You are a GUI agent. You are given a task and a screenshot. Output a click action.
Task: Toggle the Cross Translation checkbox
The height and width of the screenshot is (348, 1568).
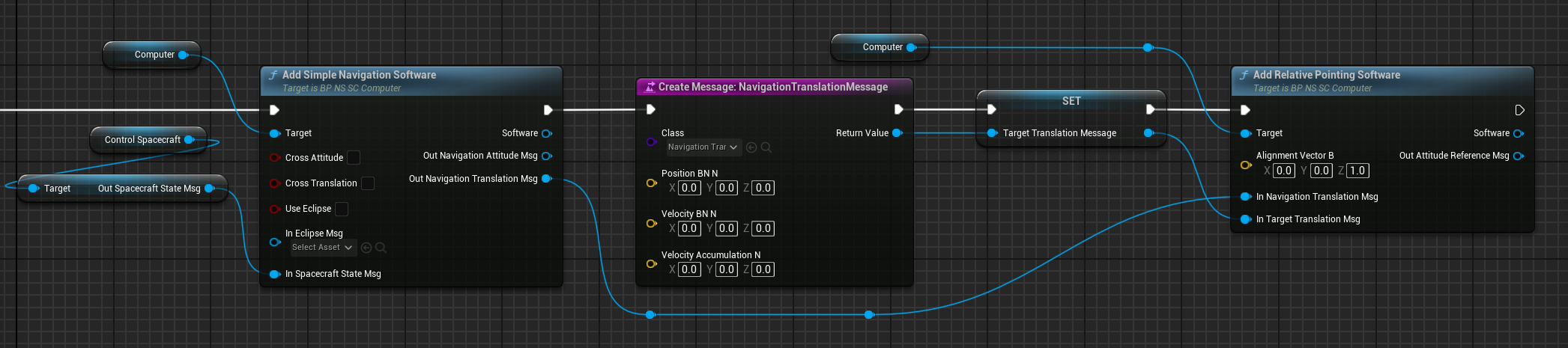(368, 183)
